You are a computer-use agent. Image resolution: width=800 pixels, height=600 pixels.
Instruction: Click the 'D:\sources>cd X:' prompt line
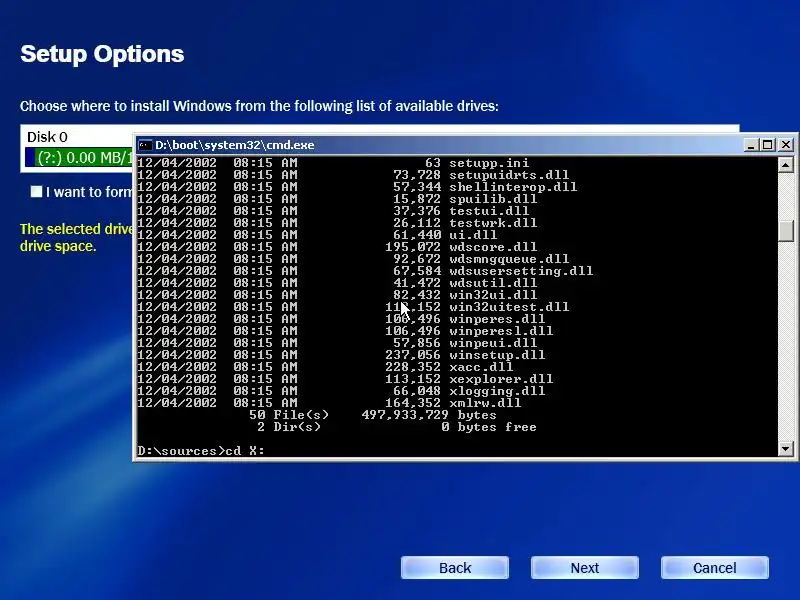(x=201, y=451)
